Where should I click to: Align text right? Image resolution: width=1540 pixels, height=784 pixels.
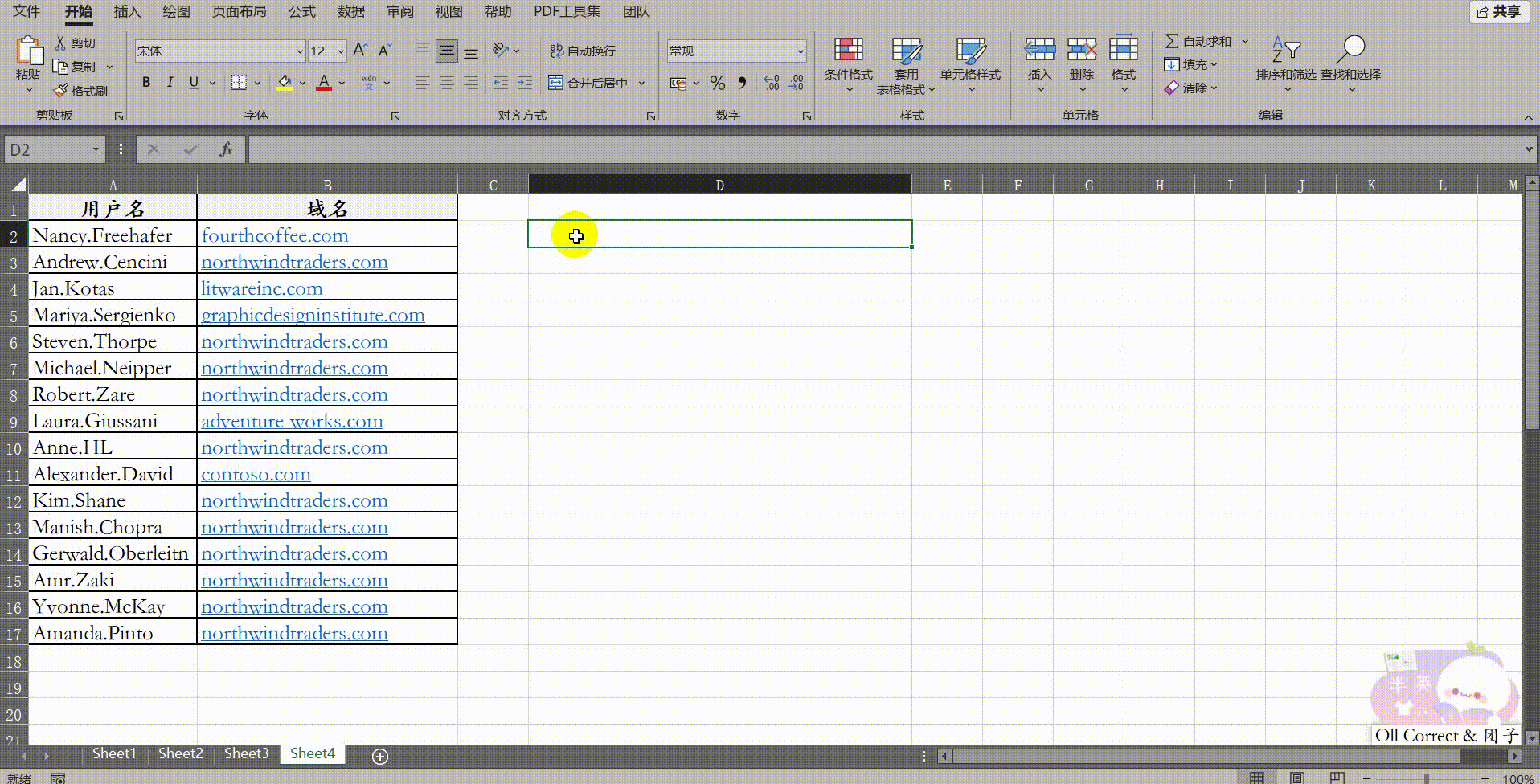(471, 82)
